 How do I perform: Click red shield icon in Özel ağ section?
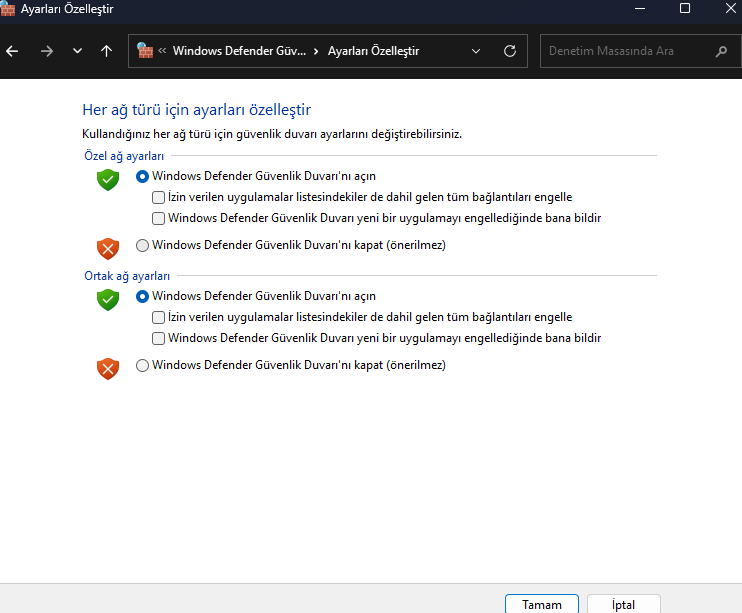click(108, 249)
